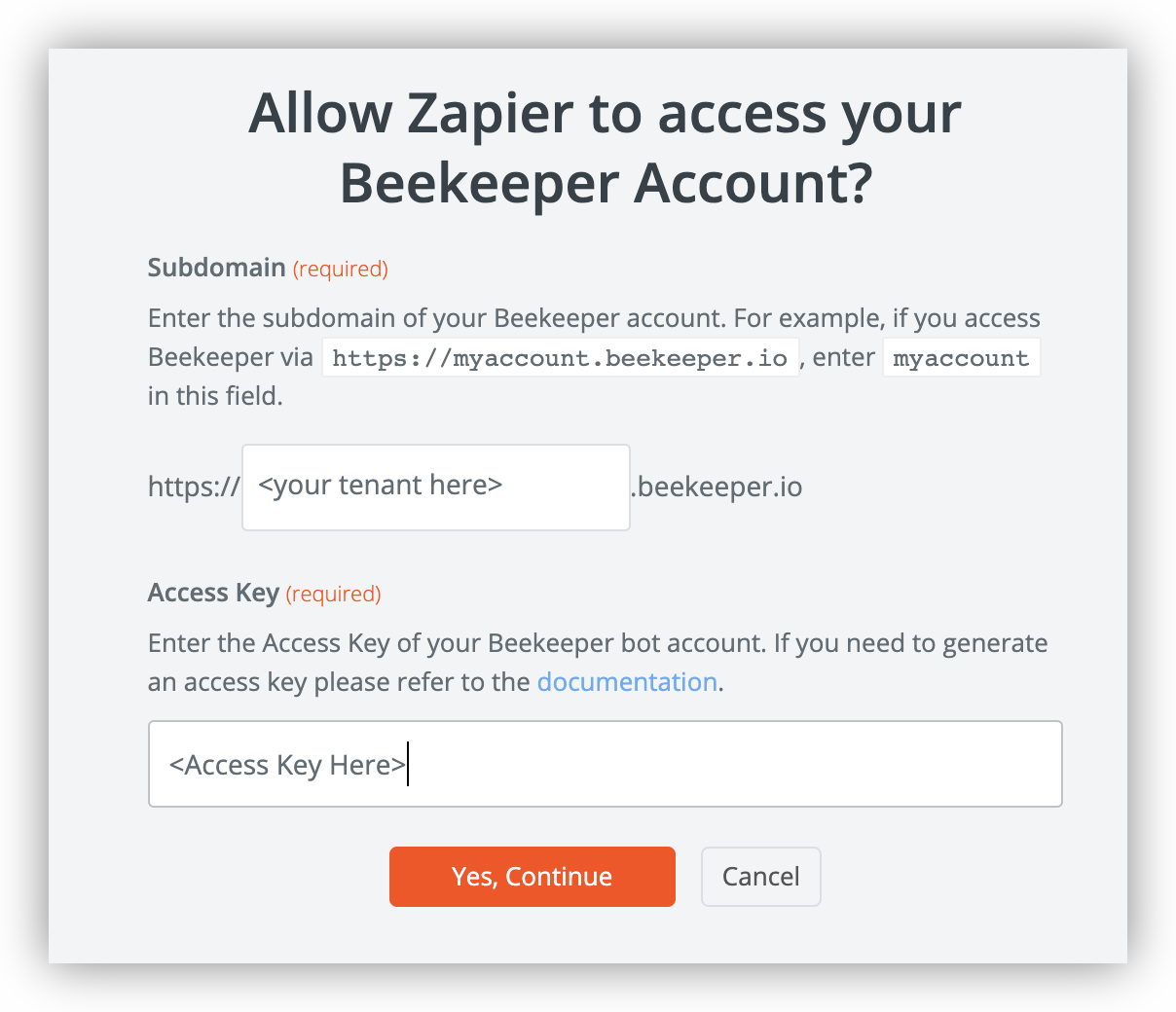The height and width of the screenshot is (1012, 1176).
Task: Click the '.beekeeper.io' suffix after the tenant field
Action: pos(718,487)
